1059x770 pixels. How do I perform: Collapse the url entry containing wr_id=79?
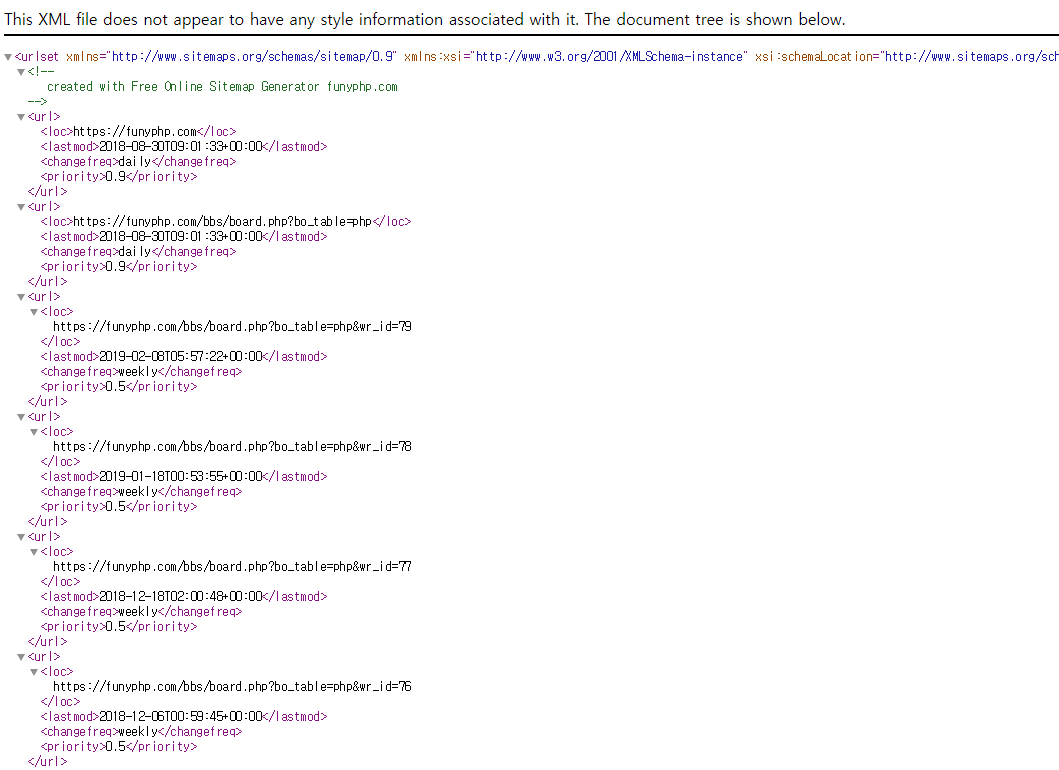tap(21, 297)
